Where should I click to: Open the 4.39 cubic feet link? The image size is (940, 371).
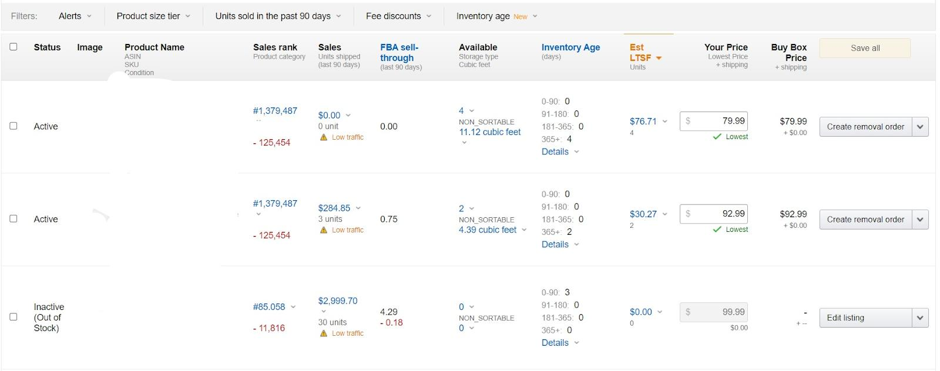point(487,230)
